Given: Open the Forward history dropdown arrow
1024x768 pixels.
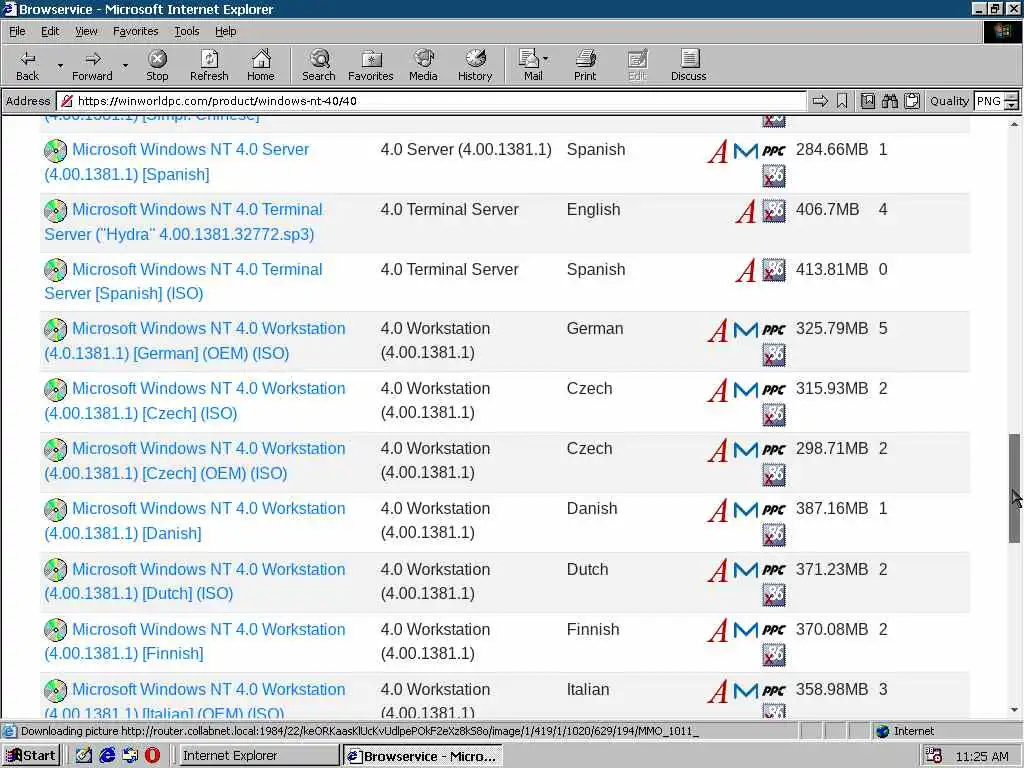Looking at the screenshot, I should tap(125, 65).
